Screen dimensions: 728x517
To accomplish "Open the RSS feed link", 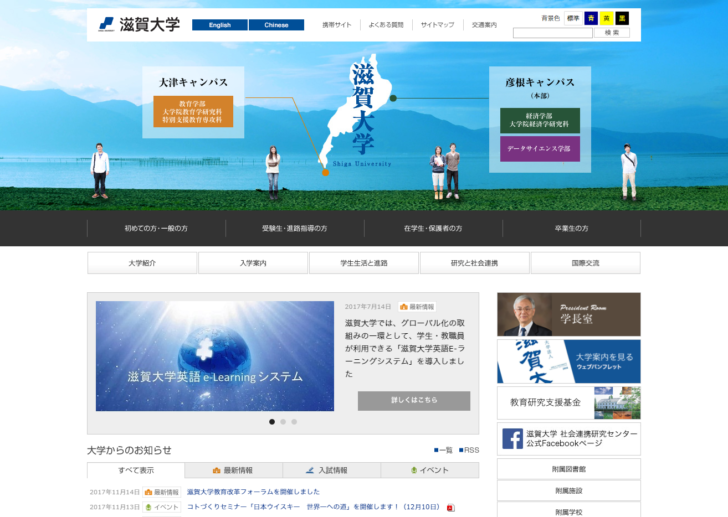I will (x=469, y=450).
